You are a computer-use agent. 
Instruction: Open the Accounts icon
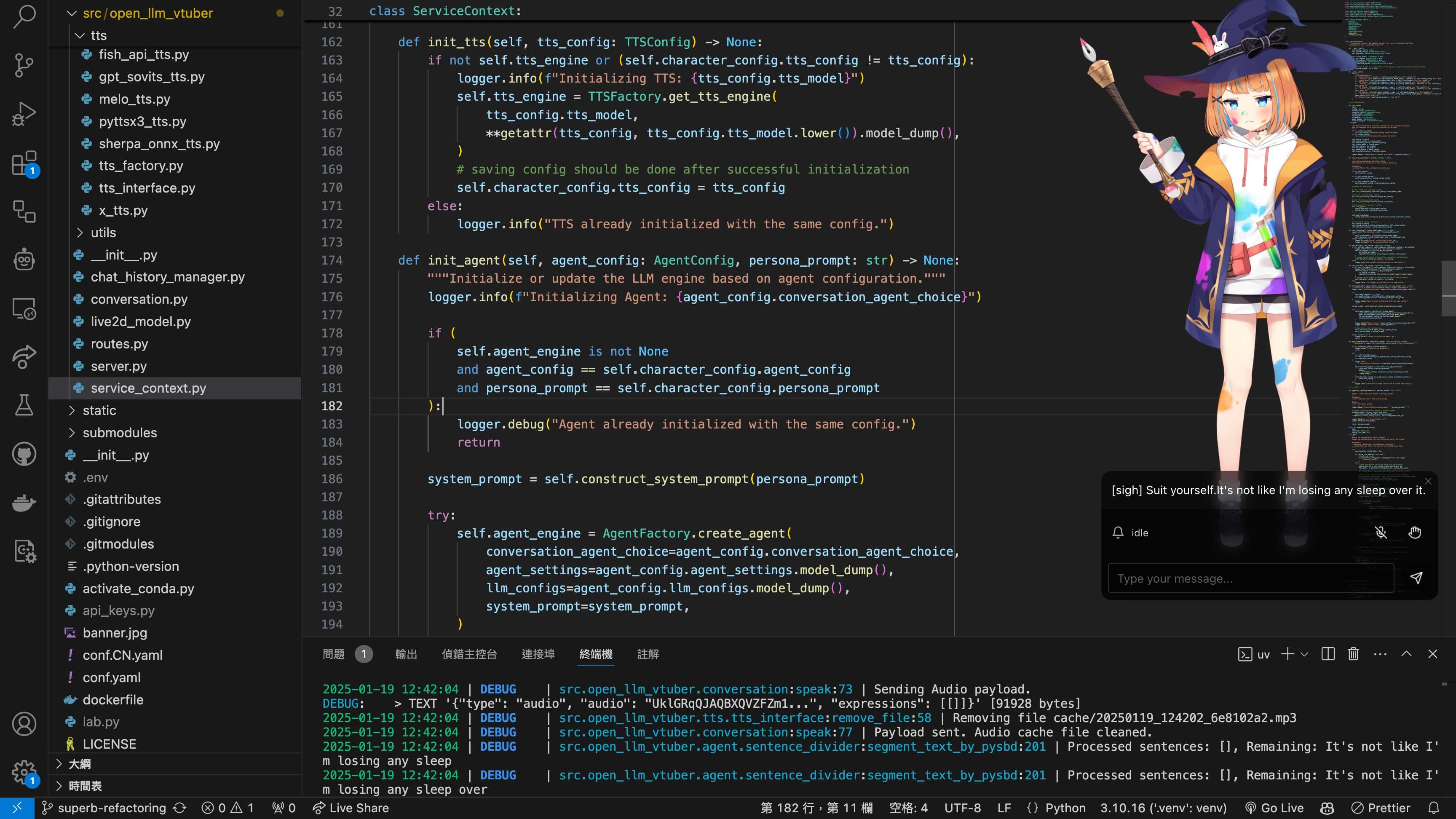click(24, 724)
